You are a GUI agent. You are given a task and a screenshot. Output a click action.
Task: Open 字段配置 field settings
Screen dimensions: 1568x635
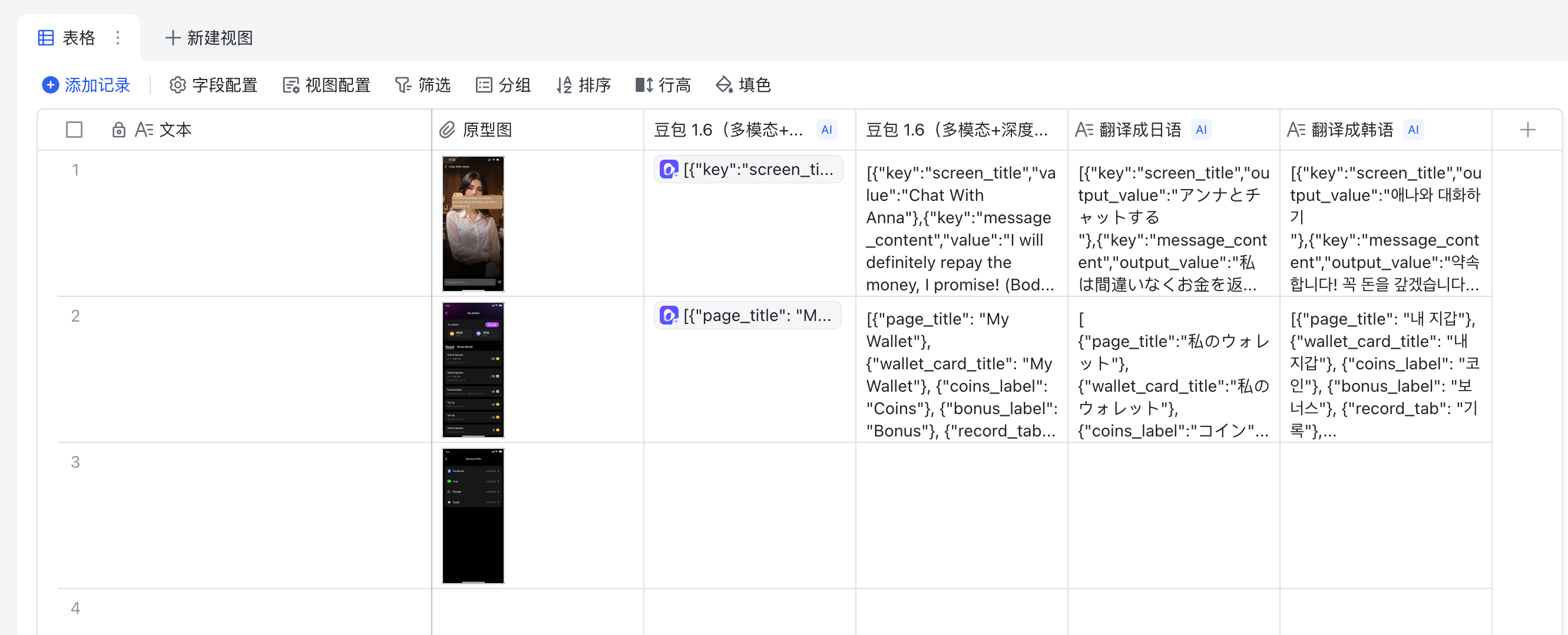[x=213, y=85]
